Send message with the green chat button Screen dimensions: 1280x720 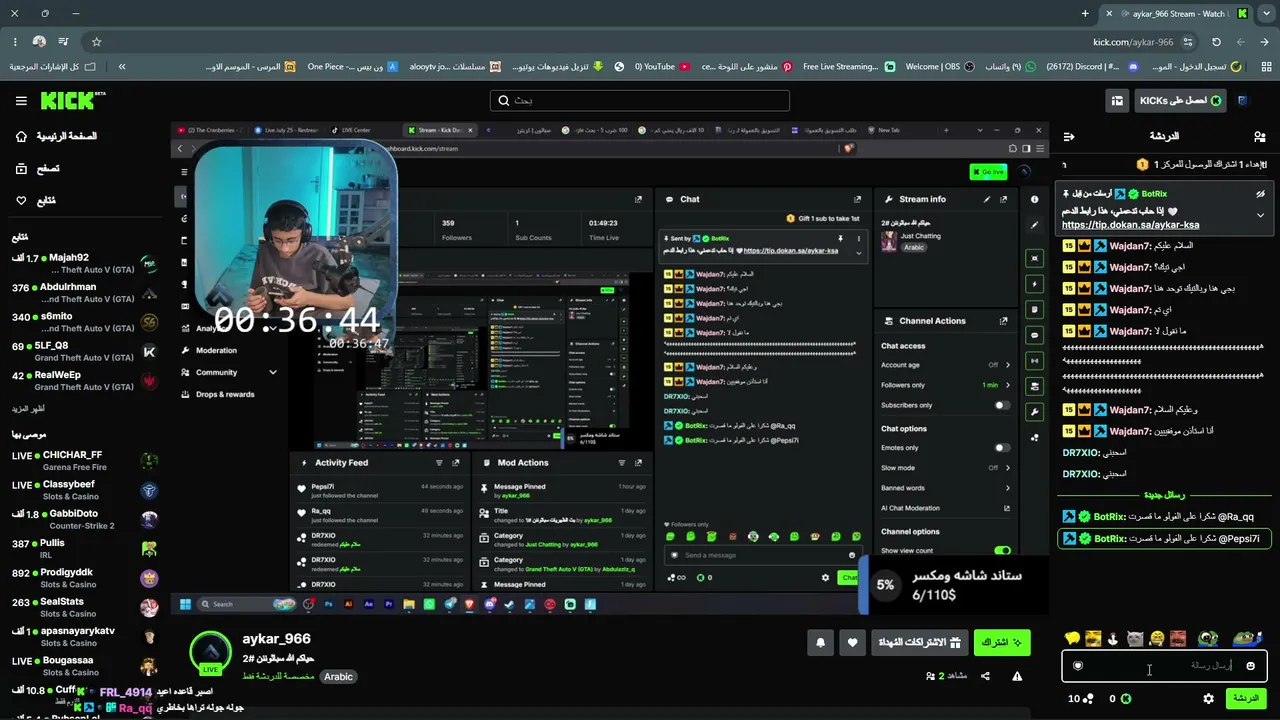tap(1246, 698)
